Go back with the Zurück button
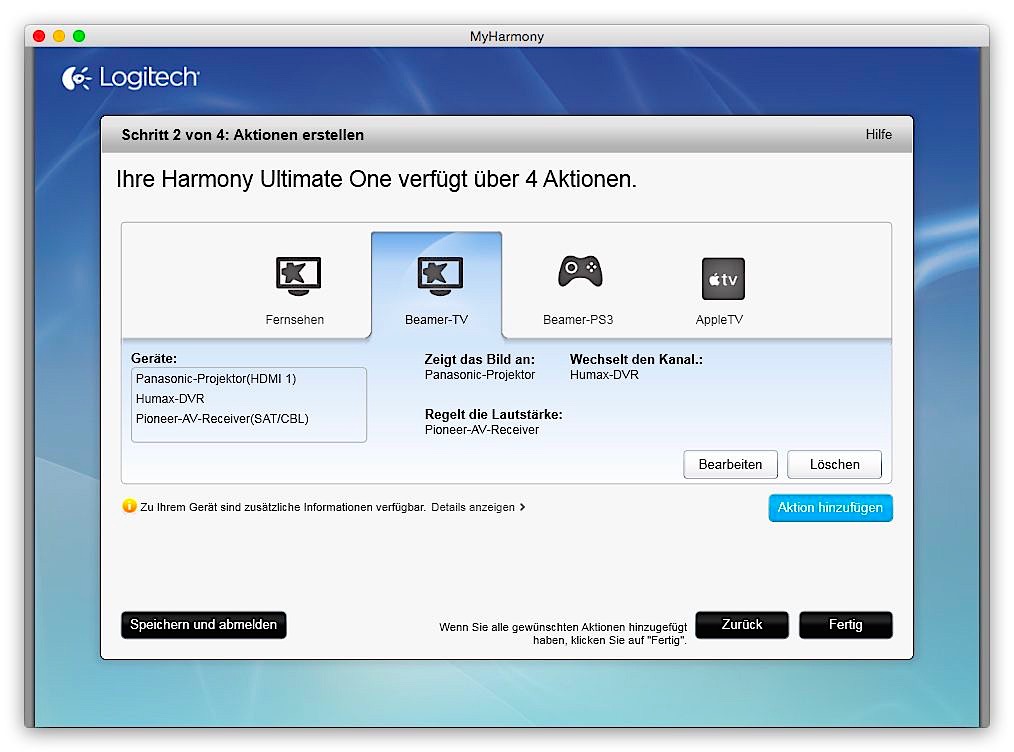Screen dimensions: 1014x752 [x=742, y=625]
